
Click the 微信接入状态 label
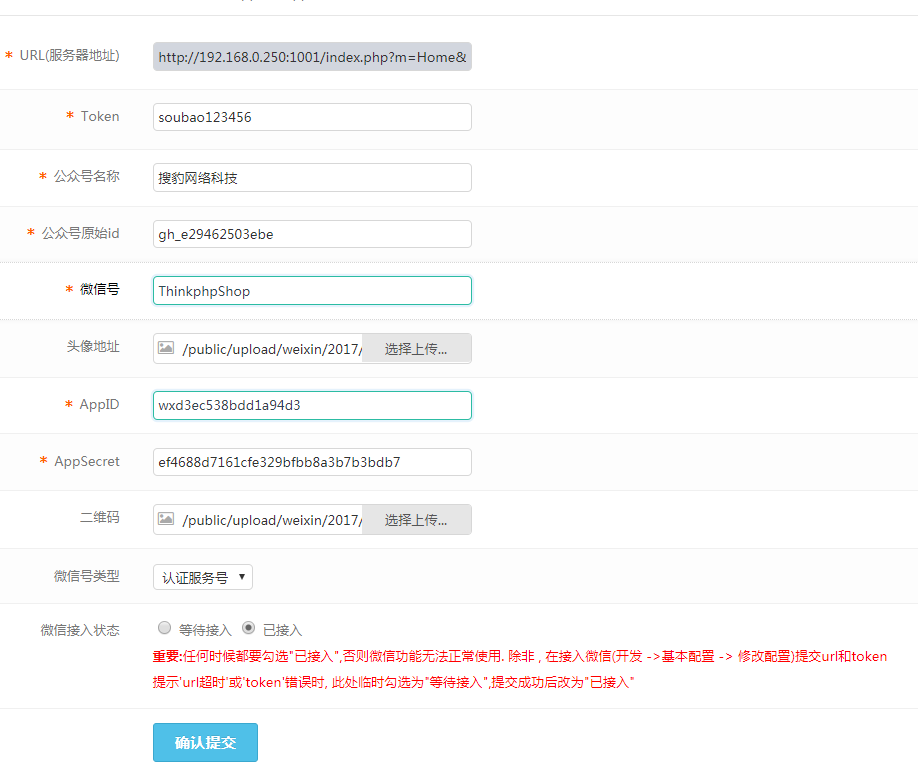pyautogui.click(x=80, y=630)
